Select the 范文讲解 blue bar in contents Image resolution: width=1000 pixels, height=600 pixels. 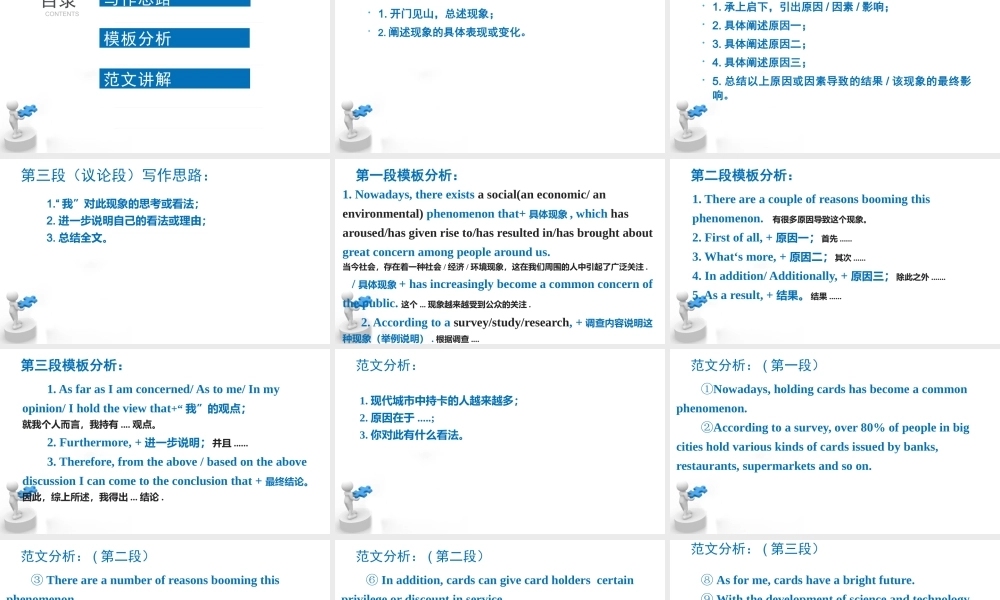pyautogui.click(x=175, y=78)
